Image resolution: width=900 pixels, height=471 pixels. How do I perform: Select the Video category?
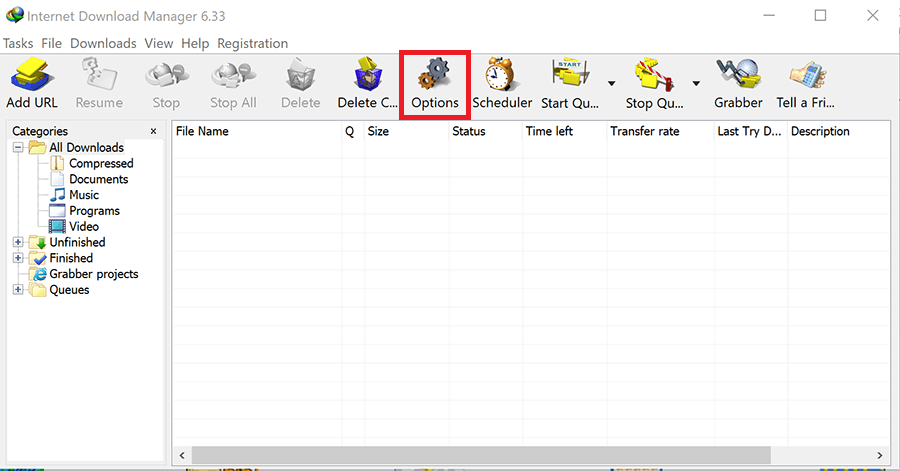coord(84,227)
